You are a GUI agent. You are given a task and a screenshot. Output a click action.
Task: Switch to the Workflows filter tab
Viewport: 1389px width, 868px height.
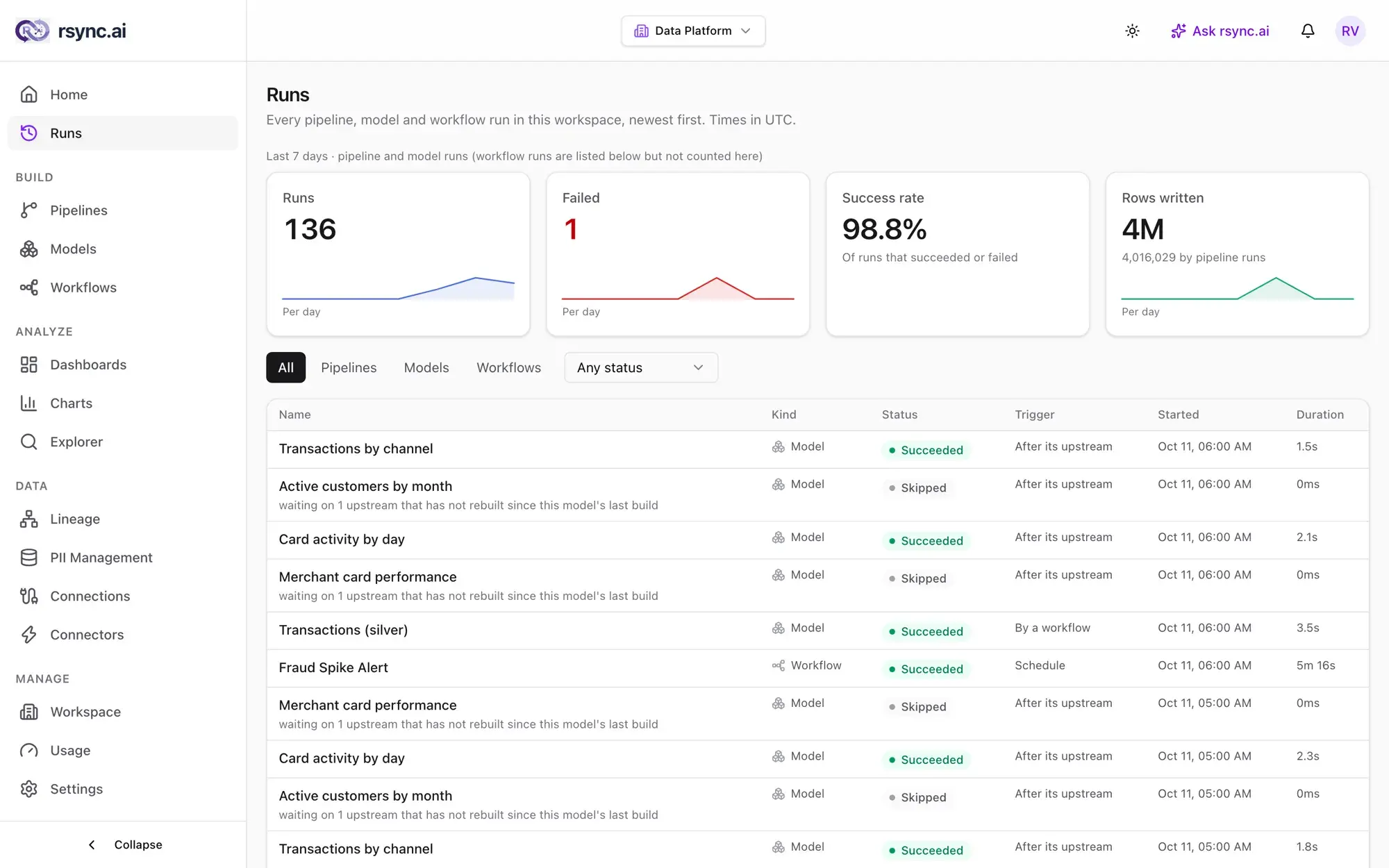pyautogui.click(x=508, y=367)
